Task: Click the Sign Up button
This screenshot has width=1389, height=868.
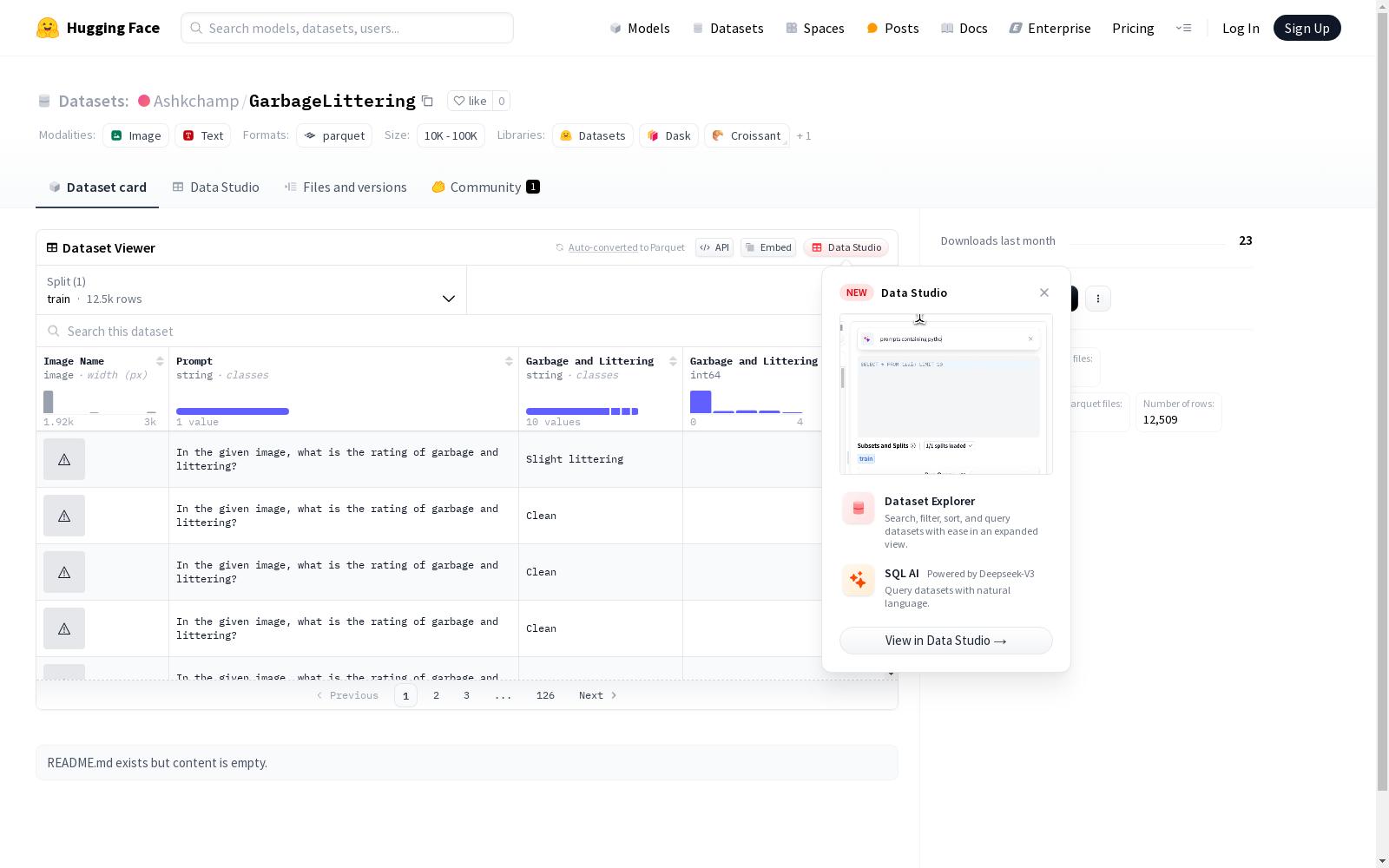Action: click(1307, 28)
